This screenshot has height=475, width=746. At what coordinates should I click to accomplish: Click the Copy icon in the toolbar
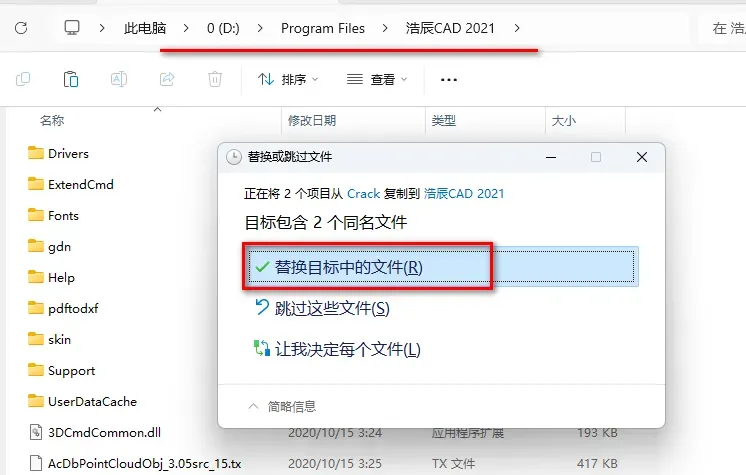point(23,79)
